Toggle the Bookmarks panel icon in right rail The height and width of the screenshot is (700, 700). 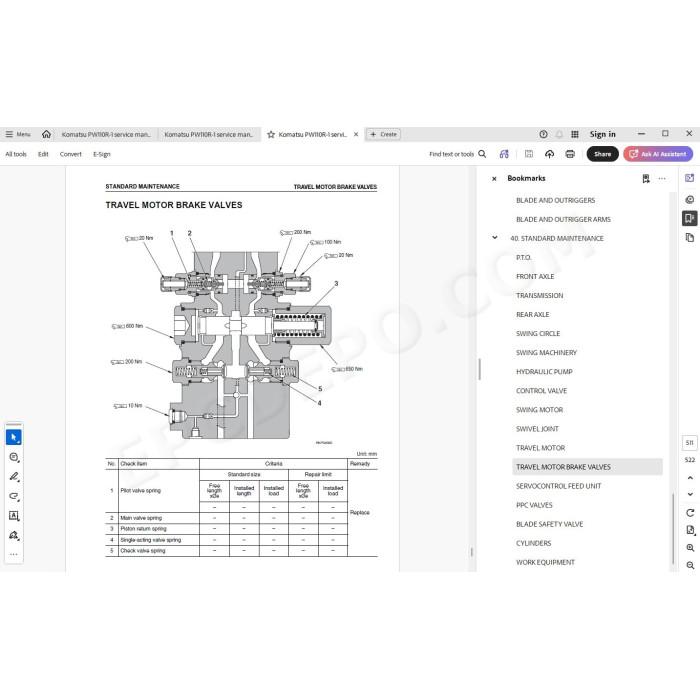tap(690, 218)
